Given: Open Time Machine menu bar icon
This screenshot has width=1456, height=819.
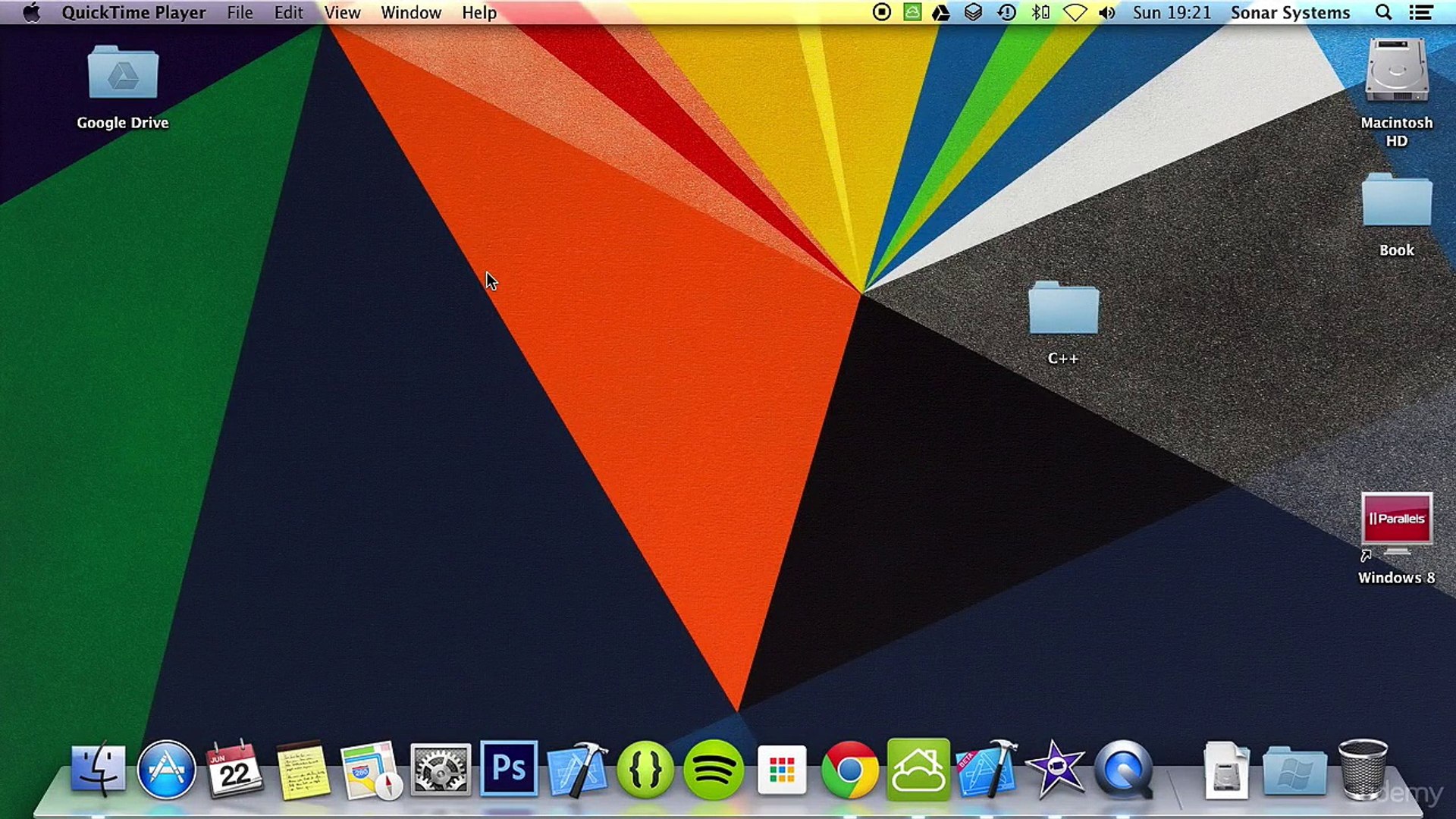Looking at the screenshot, I should 1007,12.
